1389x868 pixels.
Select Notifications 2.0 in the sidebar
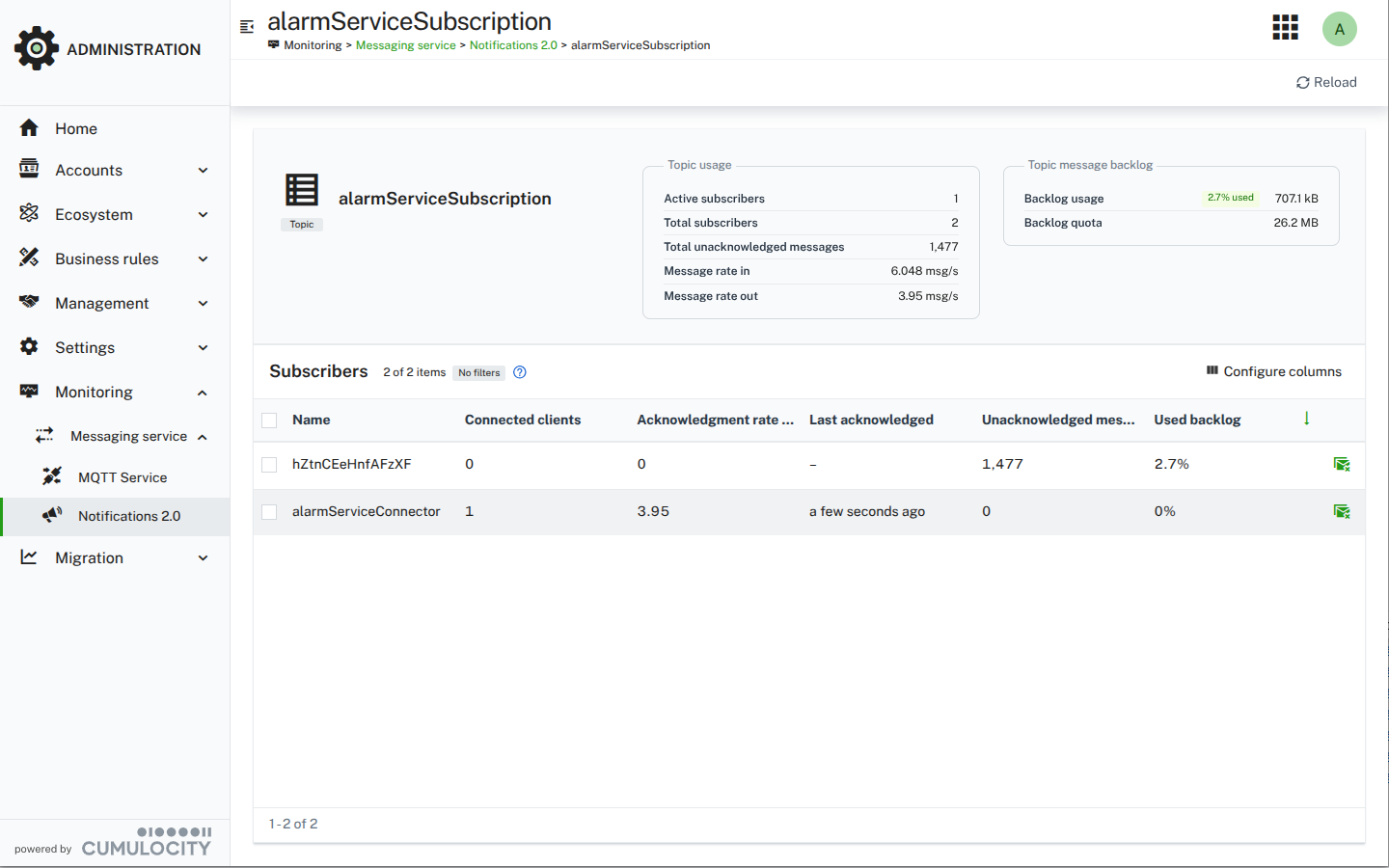point(128,516)
